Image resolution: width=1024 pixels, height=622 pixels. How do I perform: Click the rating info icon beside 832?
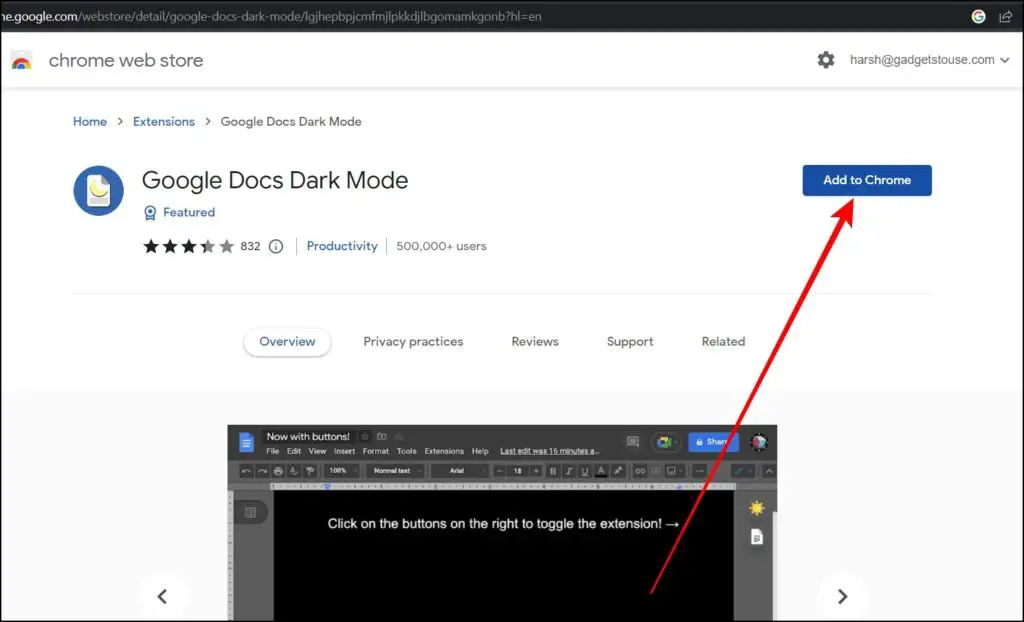click(276, 246)
